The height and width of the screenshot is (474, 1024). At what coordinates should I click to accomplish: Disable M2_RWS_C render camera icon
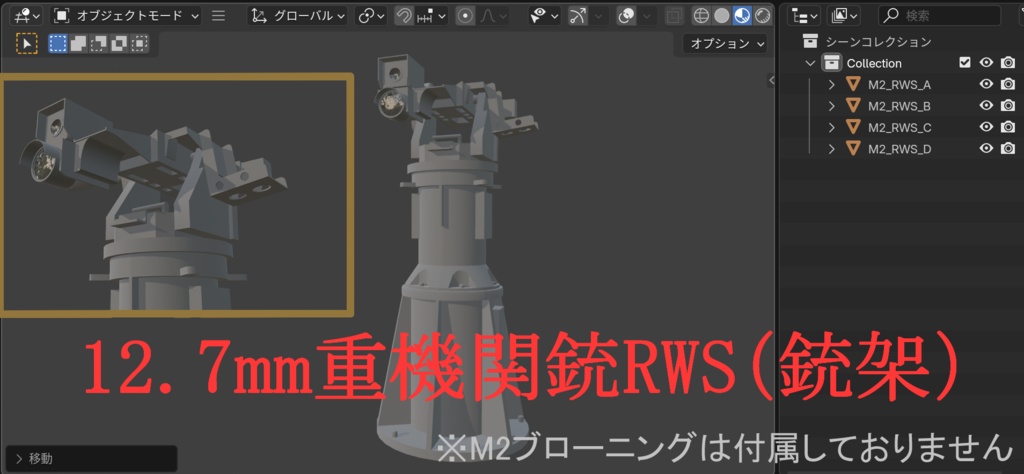click(1008, 127)
